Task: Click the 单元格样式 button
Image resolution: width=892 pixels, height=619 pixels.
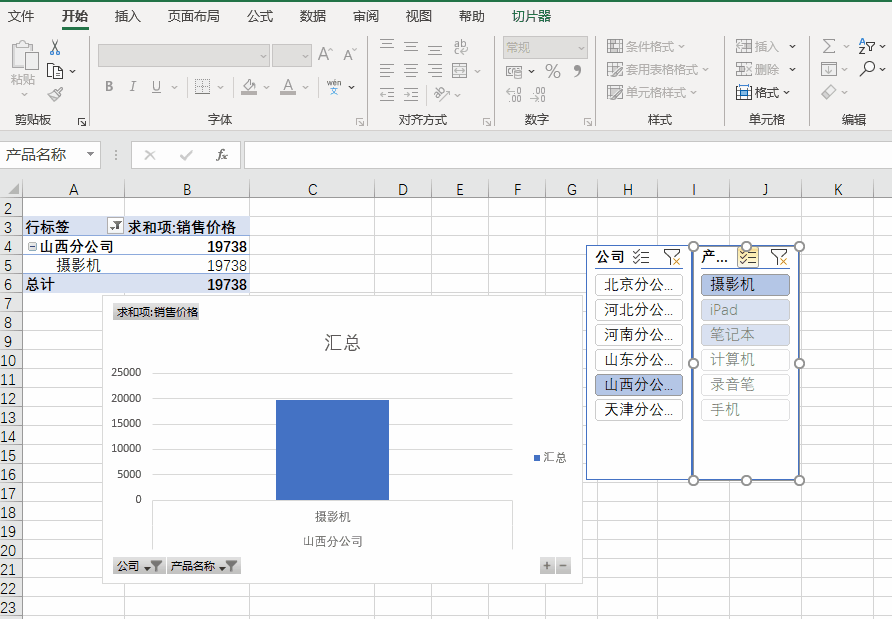Action: (x=651, y=92)
